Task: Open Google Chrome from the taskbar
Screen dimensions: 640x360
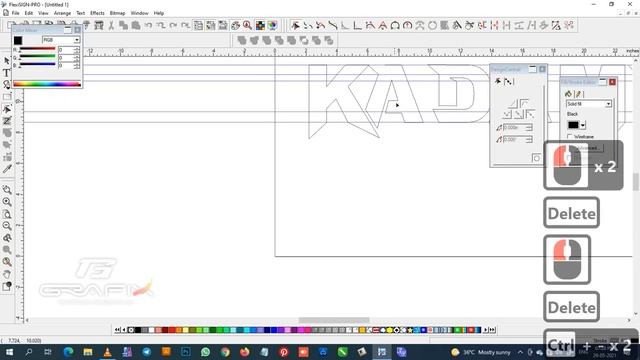Action: pos(225,352)
